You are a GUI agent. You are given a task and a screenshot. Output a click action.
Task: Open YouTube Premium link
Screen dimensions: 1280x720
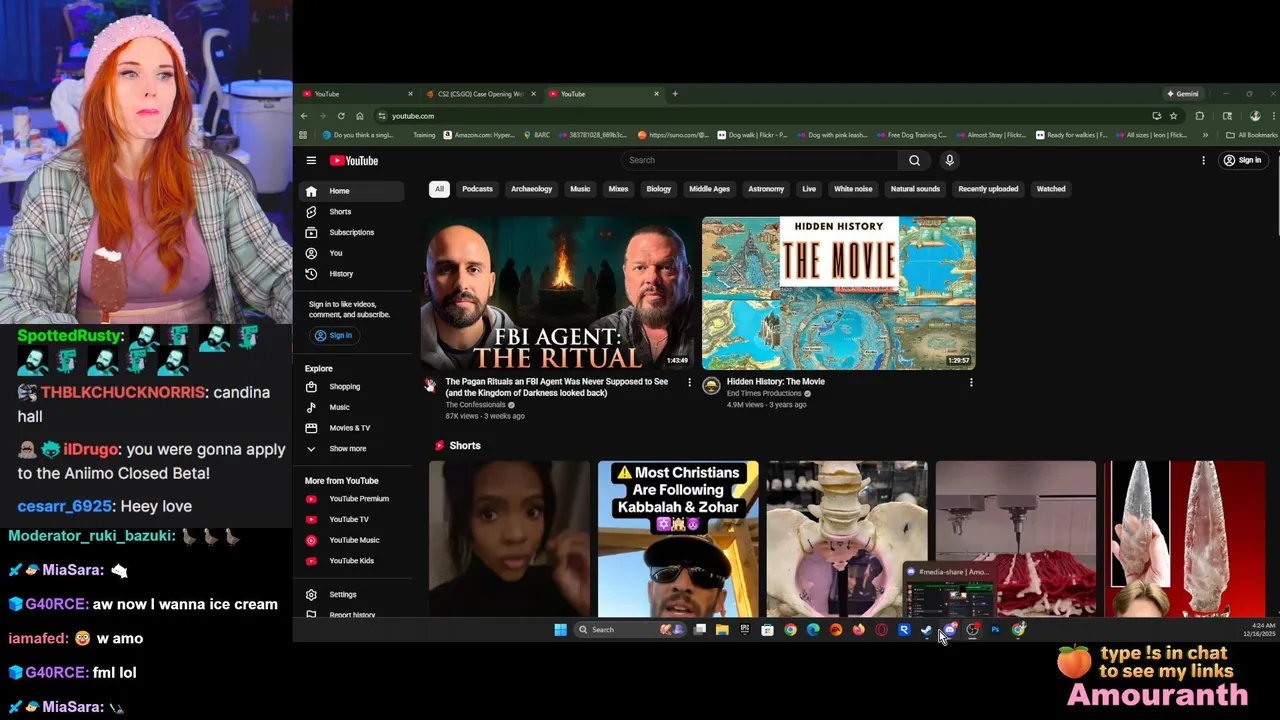coord(350,499)
